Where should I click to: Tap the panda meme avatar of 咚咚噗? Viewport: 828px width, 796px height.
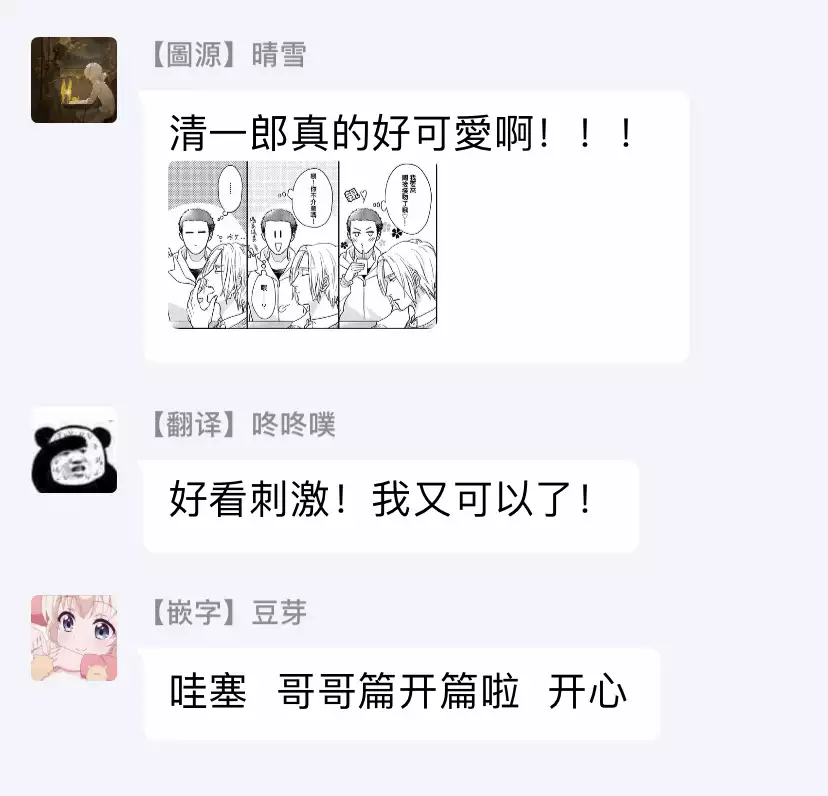pyautogui.click(x=74, y=450)
